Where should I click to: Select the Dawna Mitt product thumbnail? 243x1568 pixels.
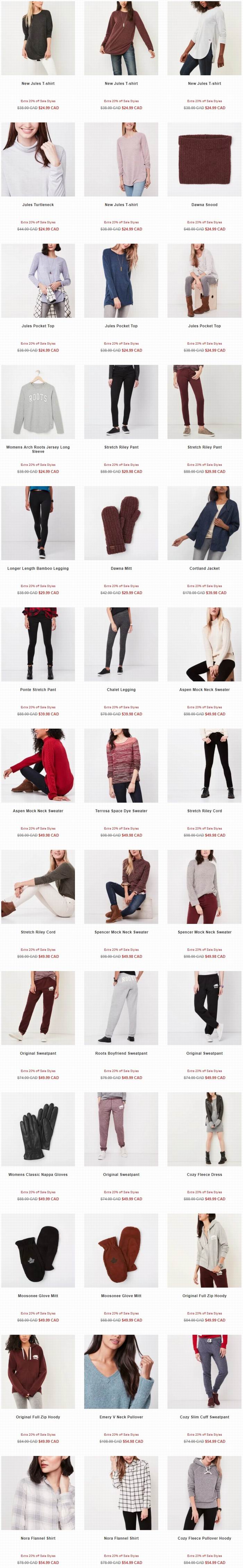pyautogui.click(x=121, y=522)
